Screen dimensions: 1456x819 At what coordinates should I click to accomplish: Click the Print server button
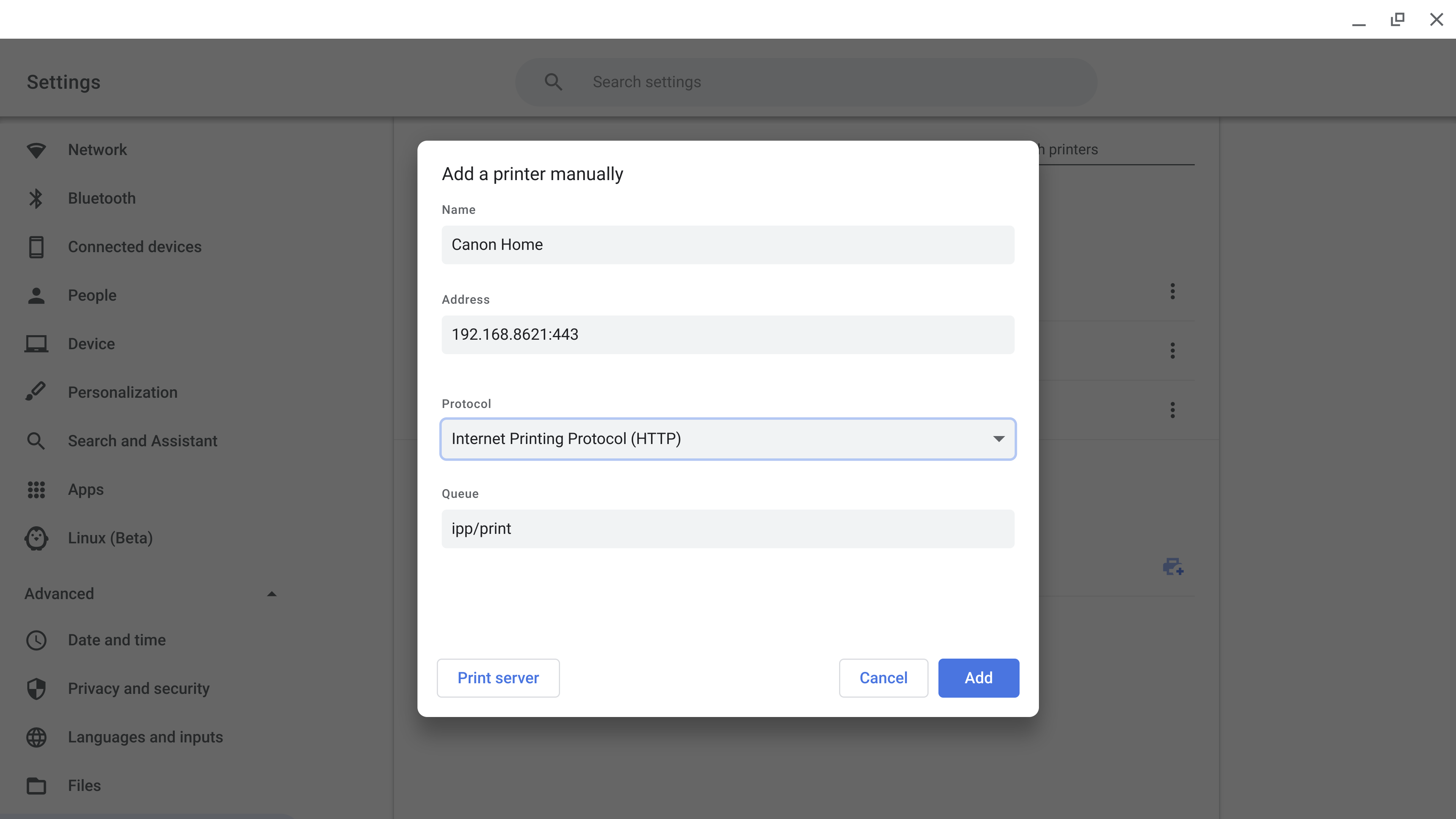(498, 678)
